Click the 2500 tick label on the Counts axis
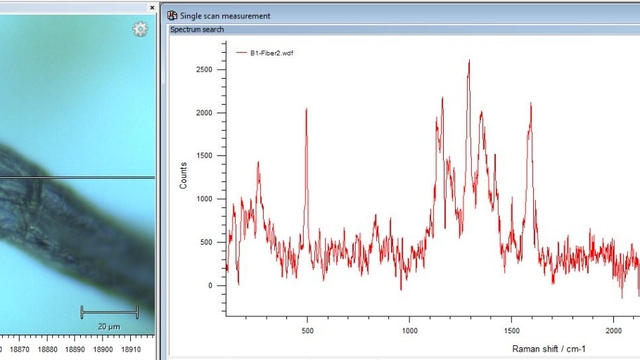Image resolution: width=640 pixels, height=360 pixels. 204,70
